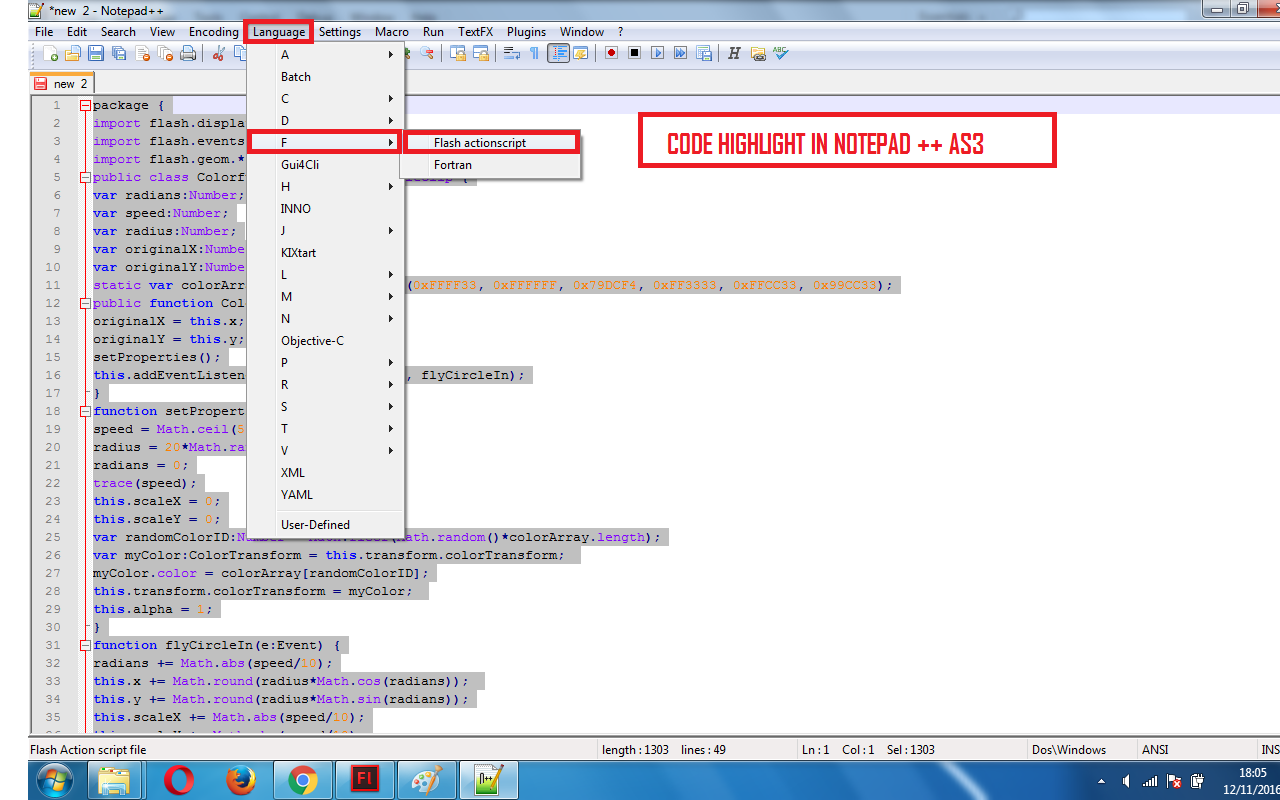
Task: Start recording a macro
Action: (610, 53)
